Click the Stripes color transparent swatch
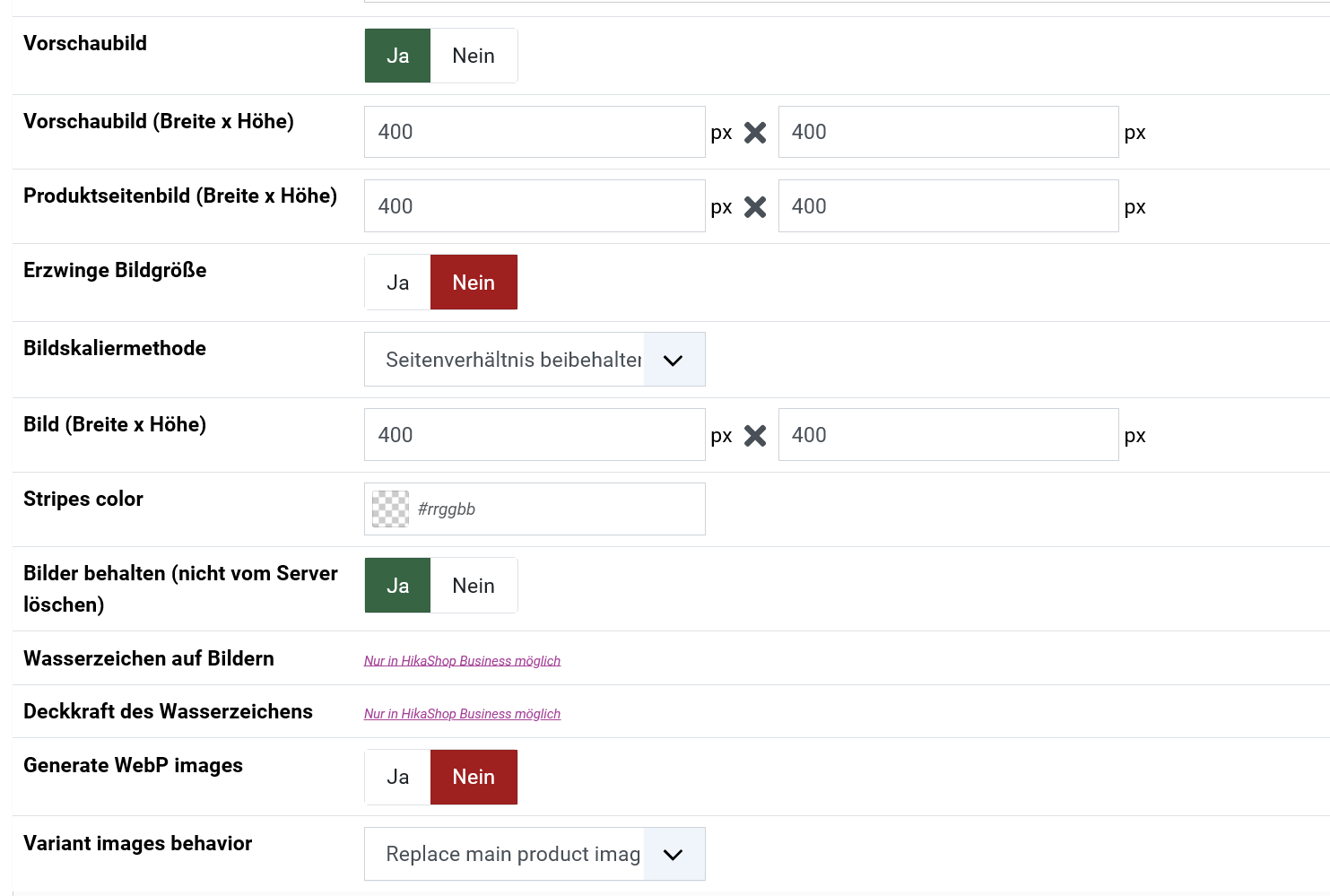This screenshot has height=896, width=1330. 390,509
